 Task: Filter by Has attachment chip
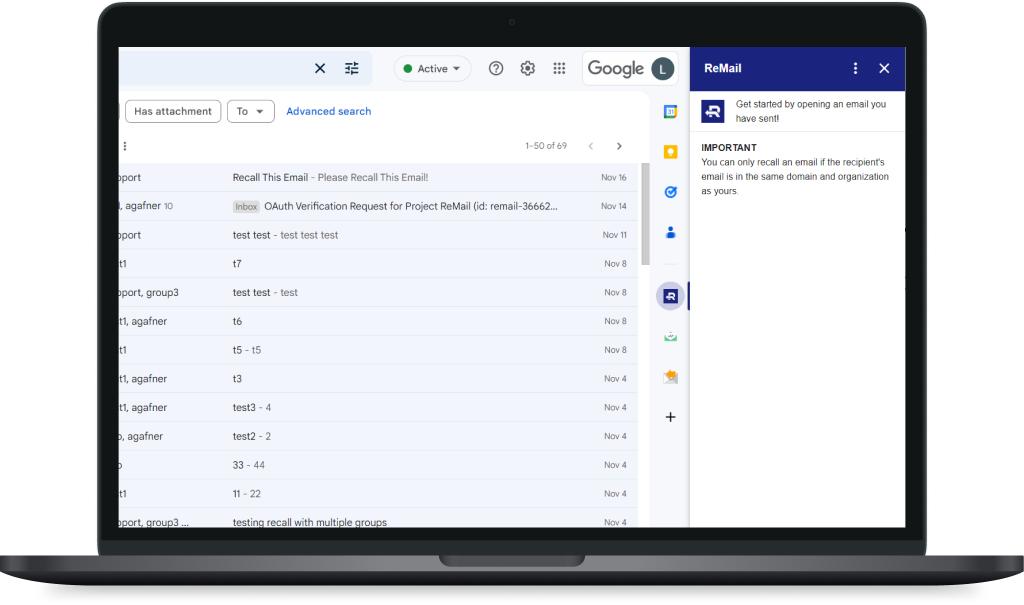click(x=173, y=111)
